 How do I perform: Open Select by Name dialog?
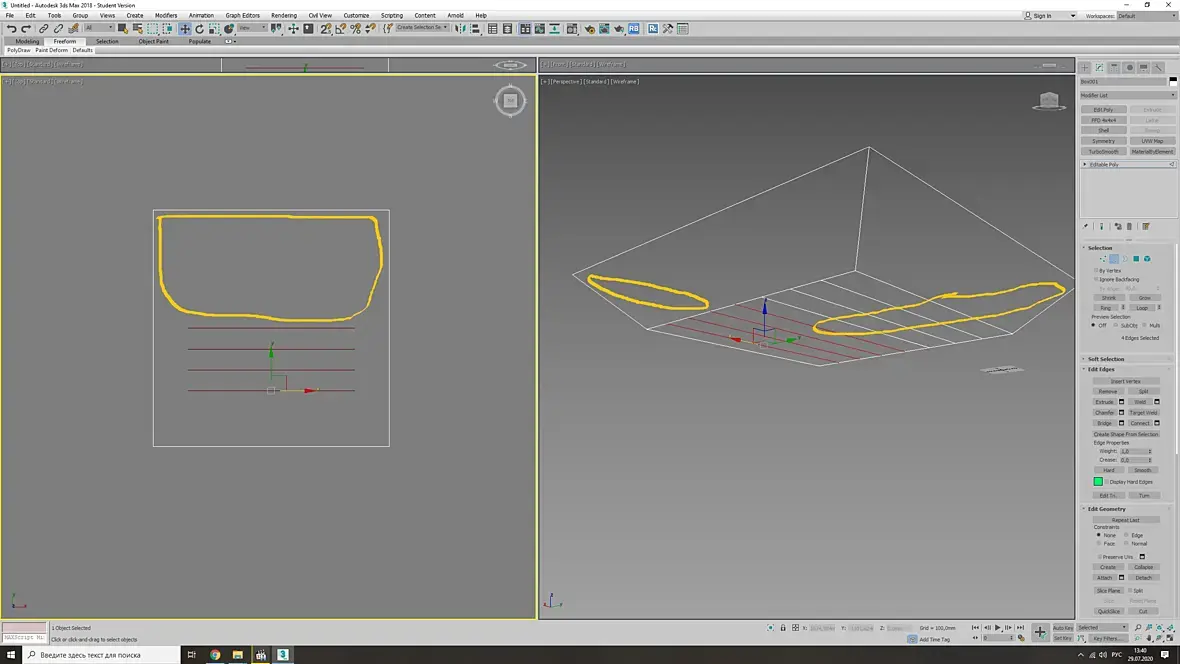pos(137,29)
